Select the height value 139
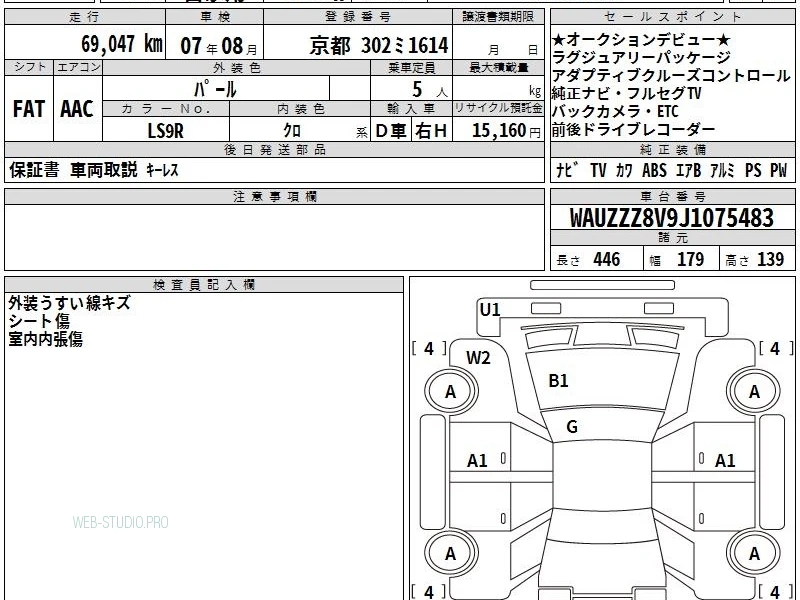800x600 pixels. coord(770,259)
